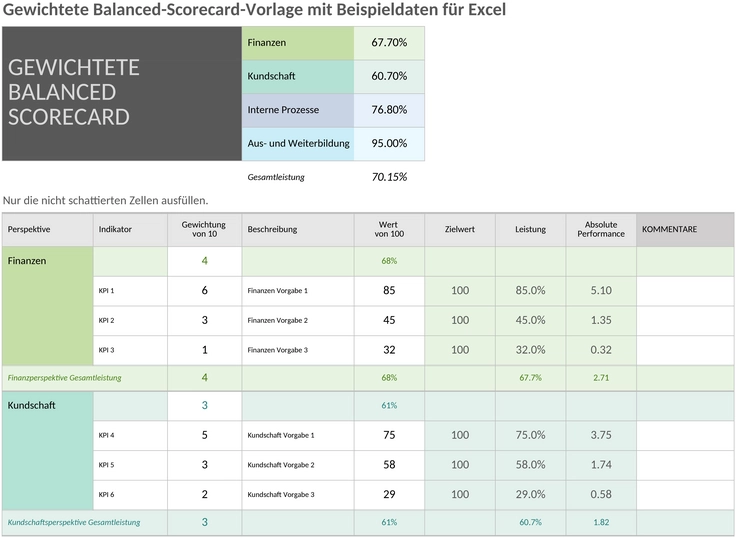Image resolution: width=736 pixels, height=538 pixels.
Task: Edit the KPI 1 value 85
Action: tap(389, 291)
